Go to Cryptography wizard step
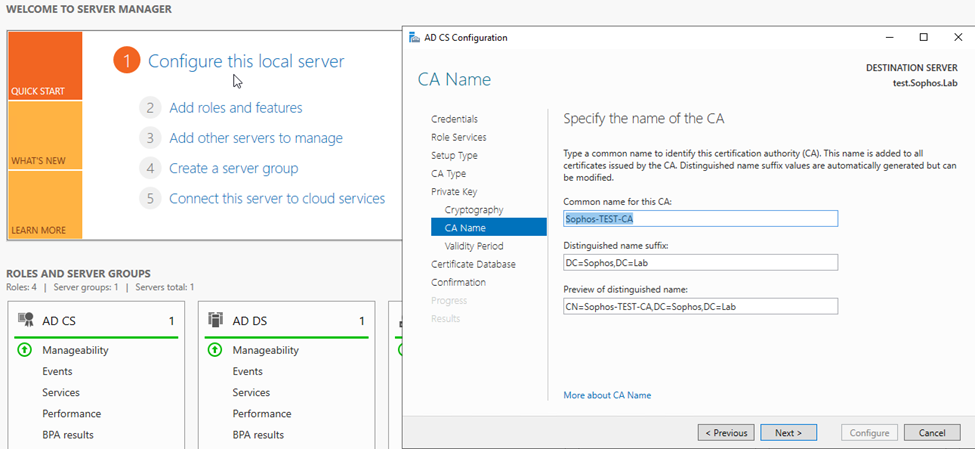This screenshot has height=449, width=975. point(474,210)
